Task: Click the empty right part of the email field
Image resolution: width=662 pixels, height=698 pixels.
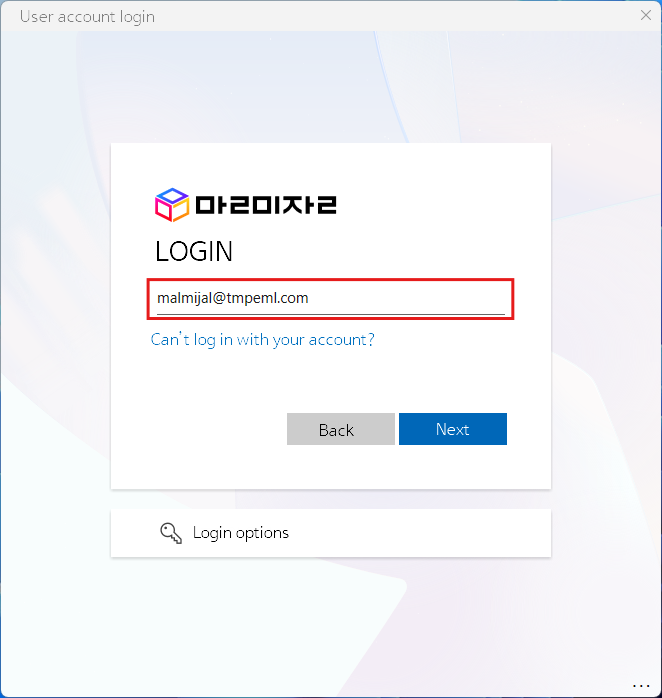Action: (x=410, y=298)
